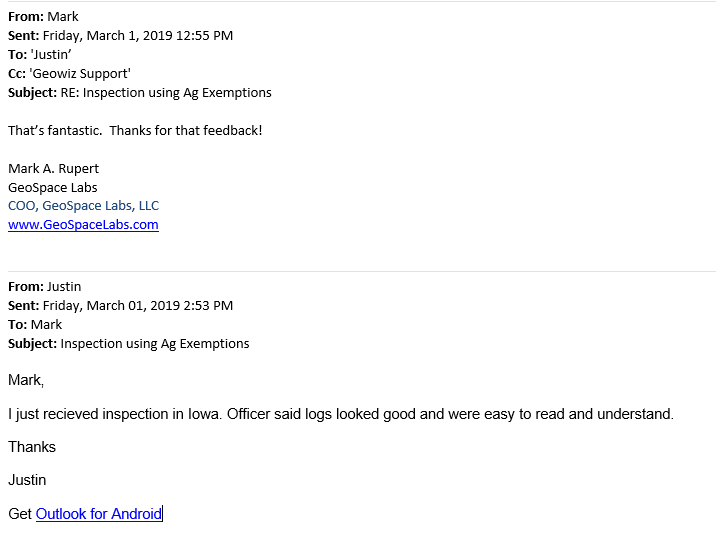Click the 'Thanks' closing line

click(32, 447)
